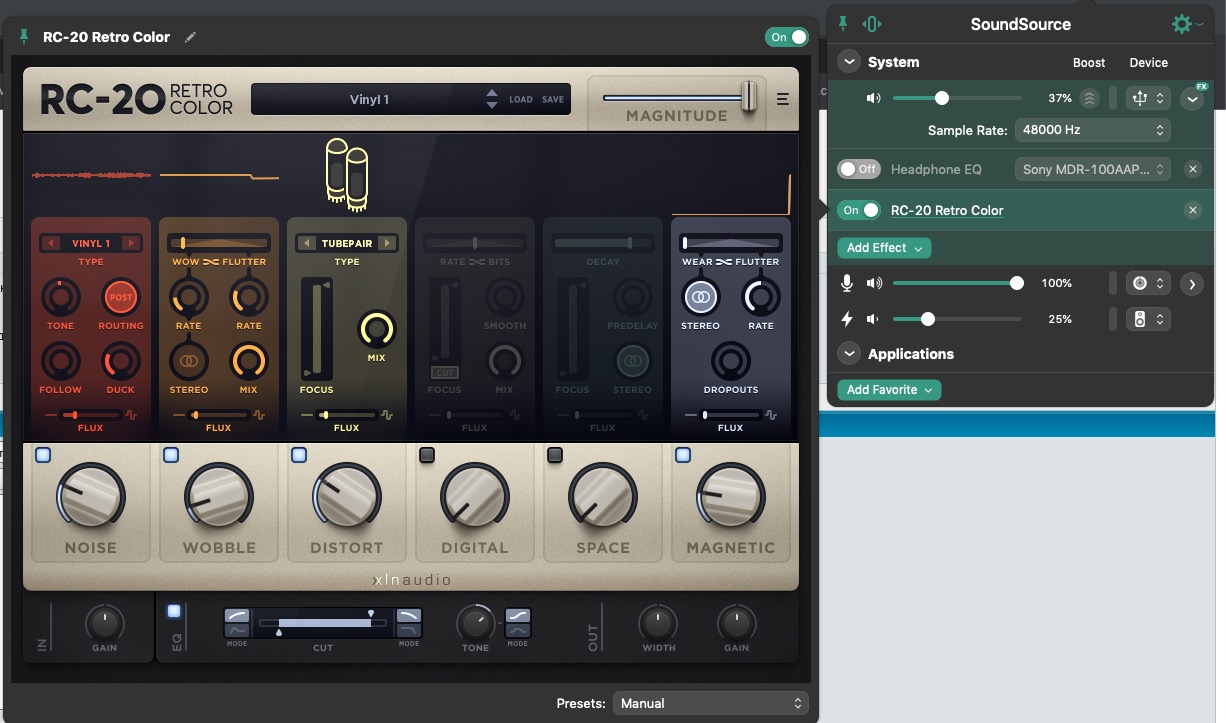
Task: Click the Wobble MIX knob
Action: (x=248, y=361)
